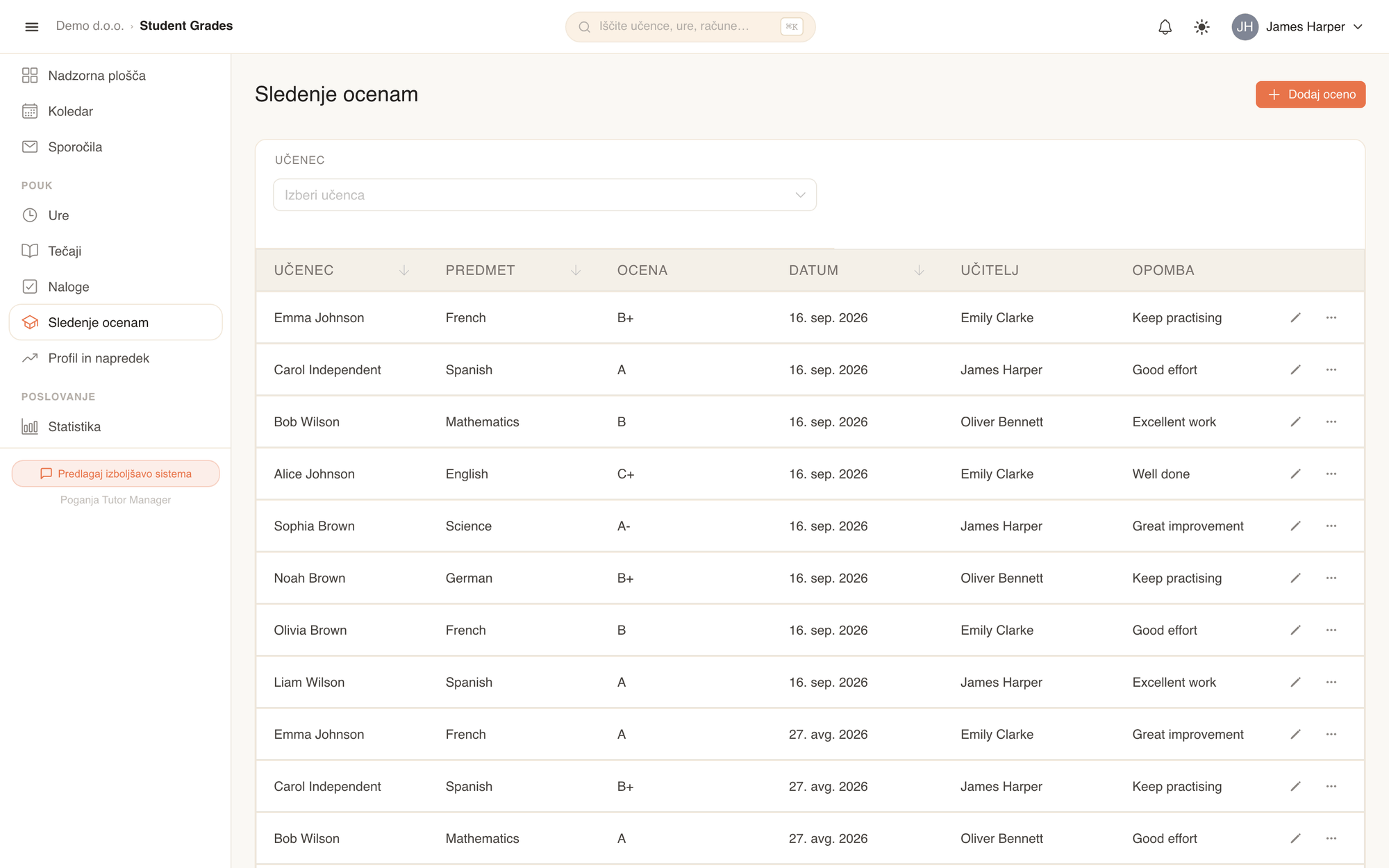Edit Emma Johnson B+ French grade
The height and width of the screenshot is (868, 1389).
pyautogui.click(x=1295, y=317)
